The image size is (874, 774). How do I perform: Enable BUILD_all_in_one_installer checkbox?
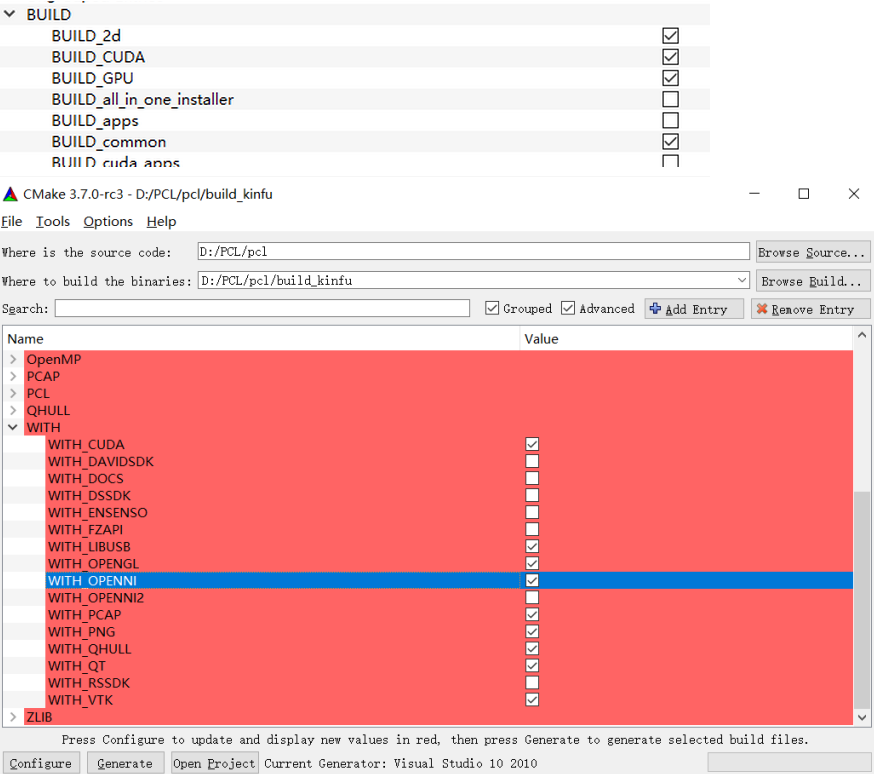point(671,99)
